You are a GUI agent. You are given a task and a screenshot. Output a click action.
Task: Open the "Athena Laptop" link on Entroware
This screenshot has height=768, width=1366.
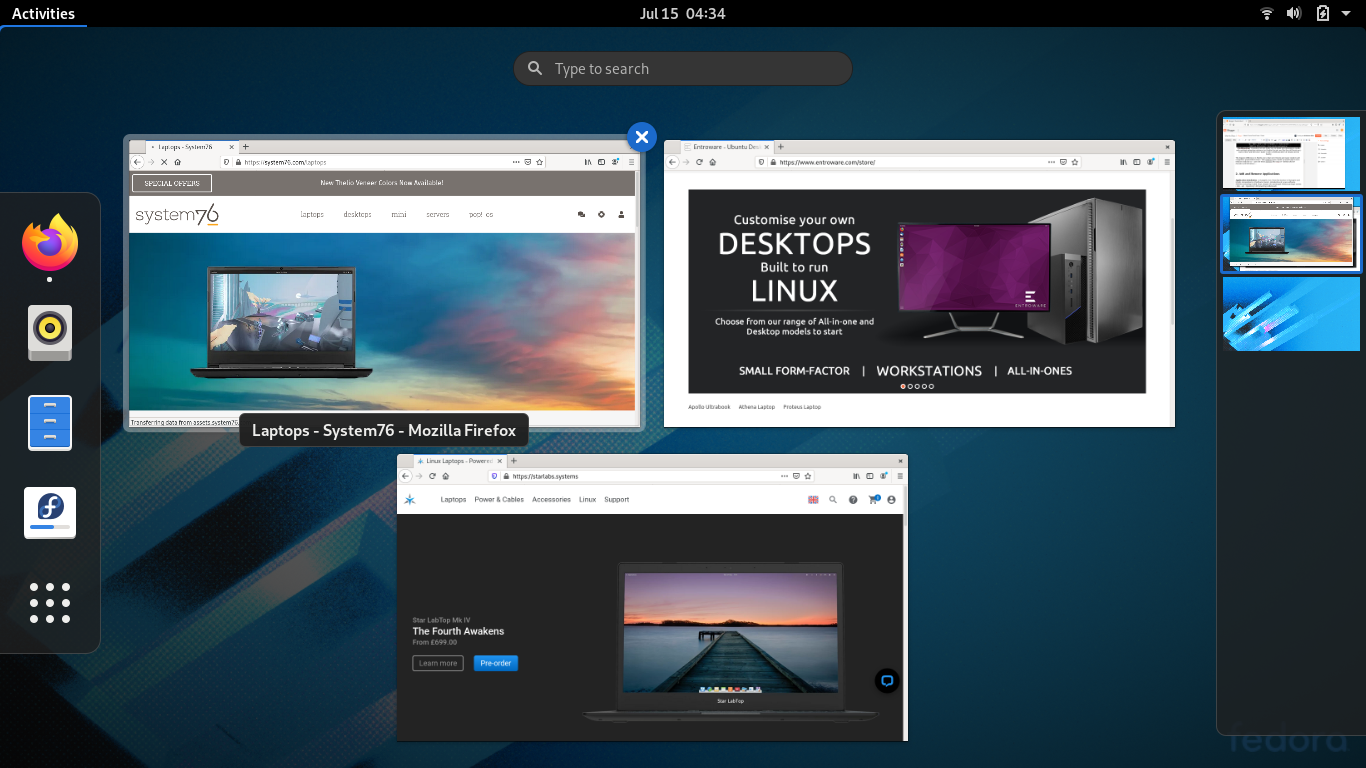tap(757, 407)
